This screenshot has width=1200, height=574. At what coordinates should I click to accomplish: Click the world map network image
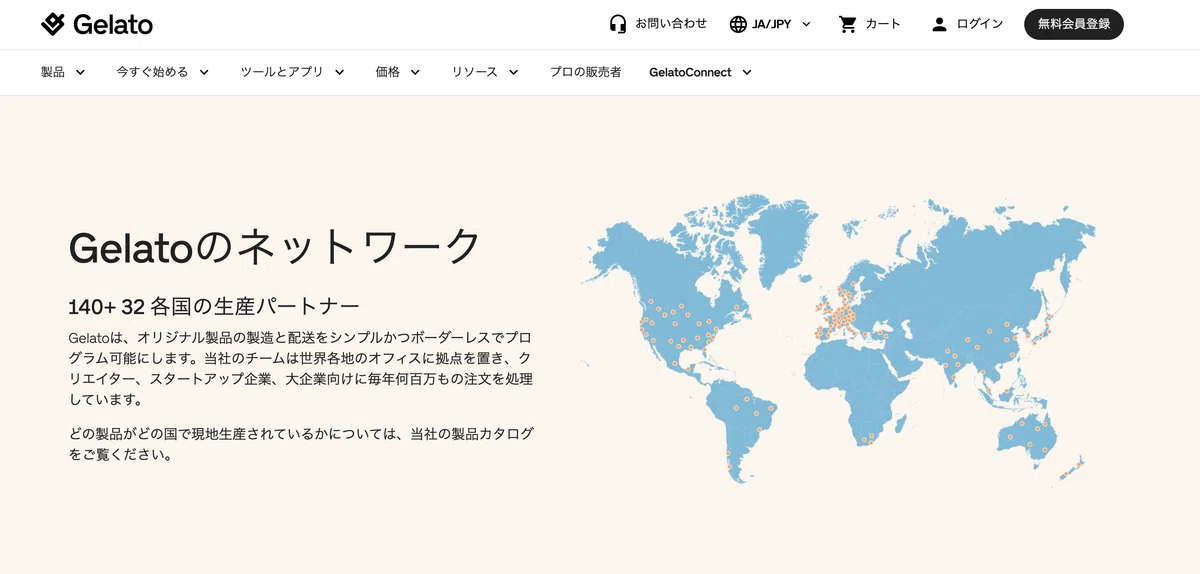coord(838,338)
